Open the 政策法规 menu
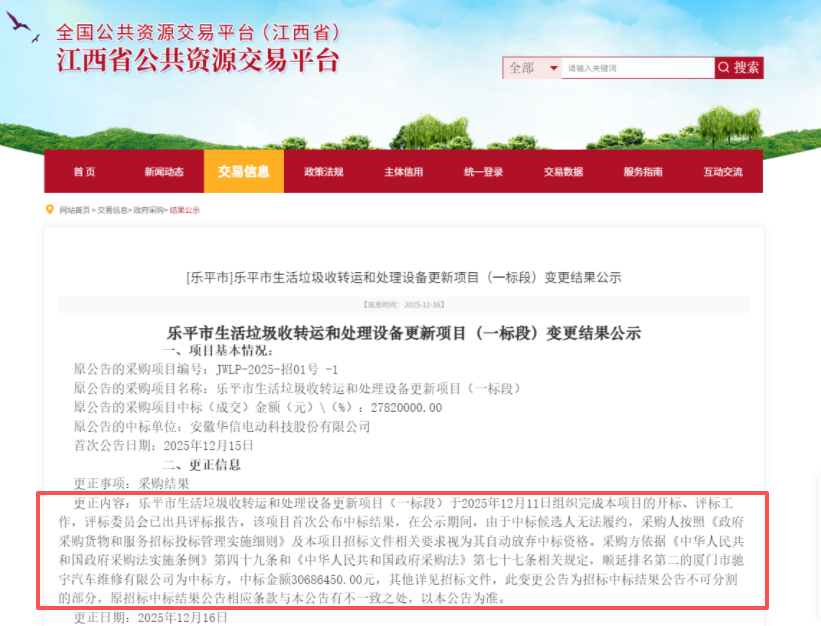This screenshot has height=626, width=821. pos(322,172)
